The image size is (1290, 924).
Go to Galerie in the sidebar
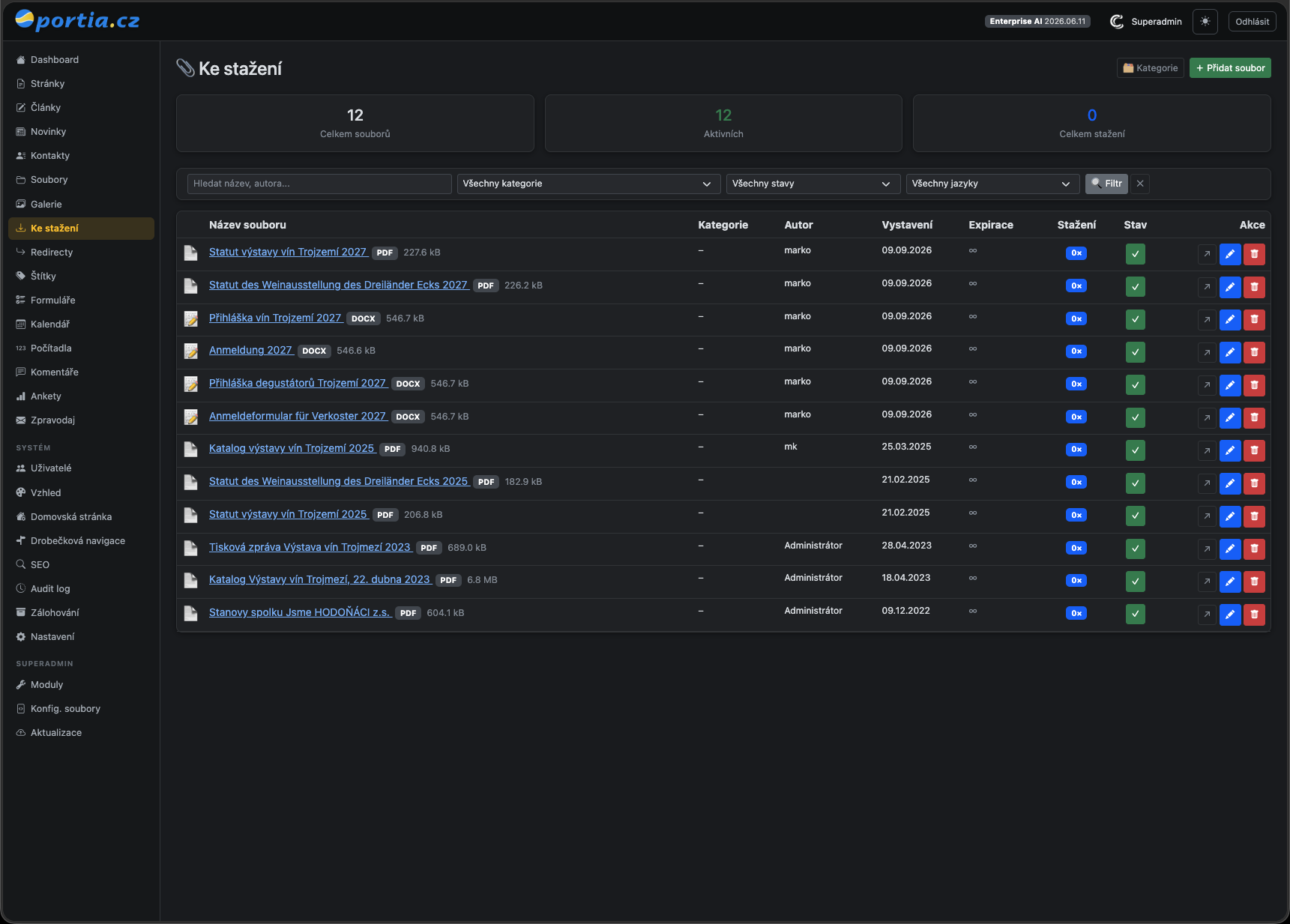pos(81,204)
